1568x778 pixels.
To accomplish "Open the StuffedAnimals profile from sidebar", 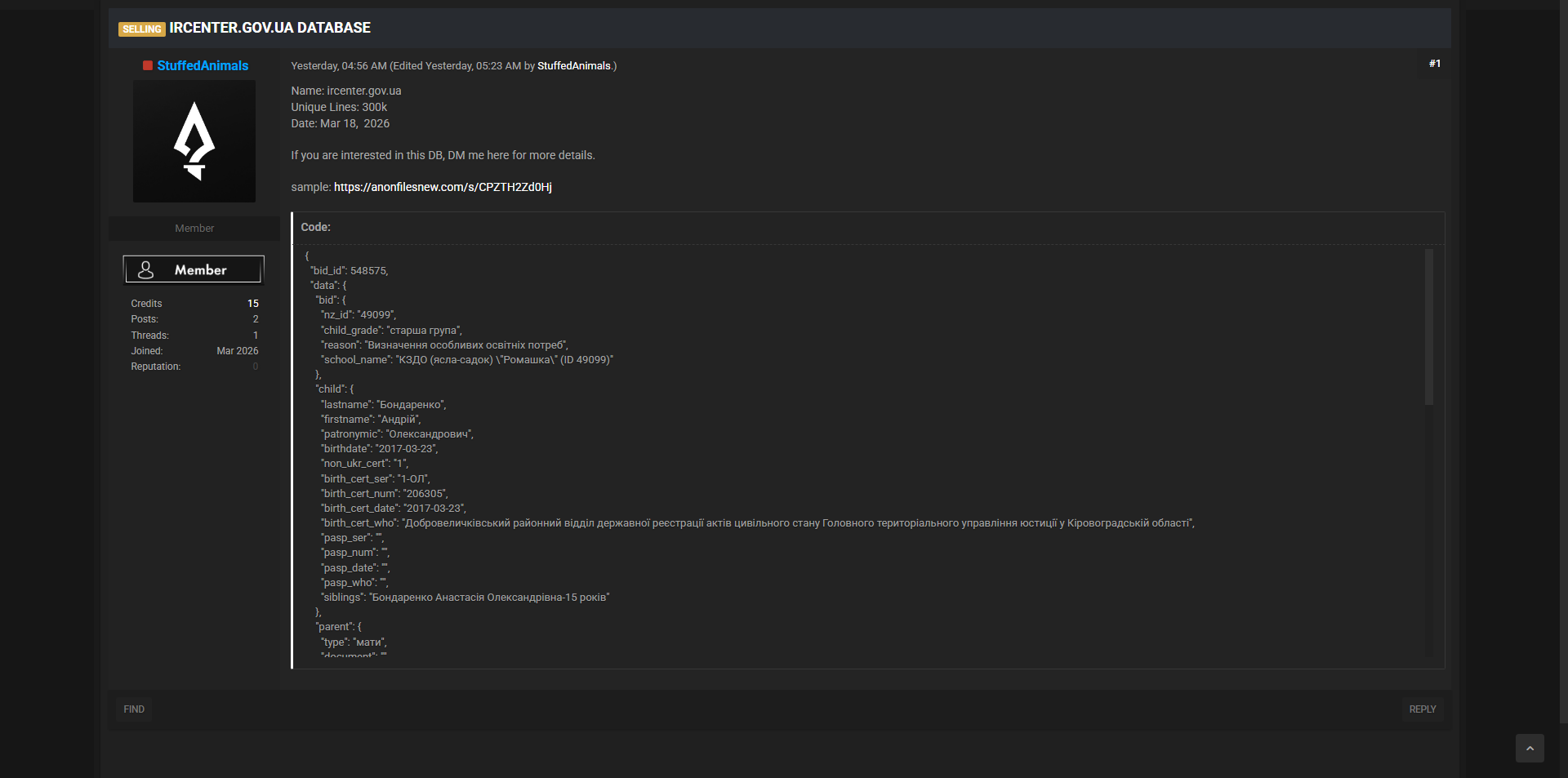I will (x=203, y=65).
